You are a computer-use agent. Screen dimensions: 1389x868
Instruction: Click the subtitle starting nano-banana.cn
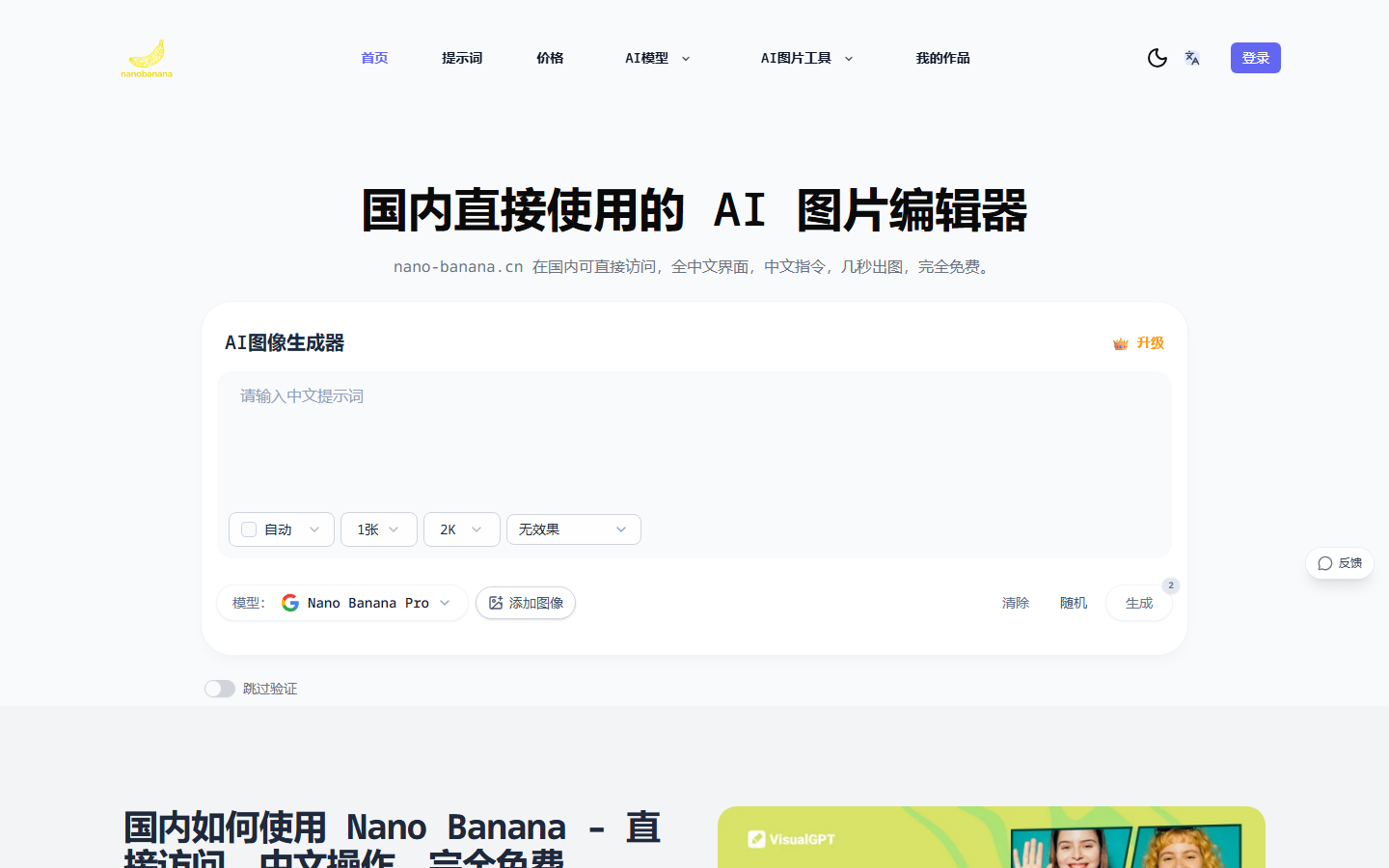[694, 266]
